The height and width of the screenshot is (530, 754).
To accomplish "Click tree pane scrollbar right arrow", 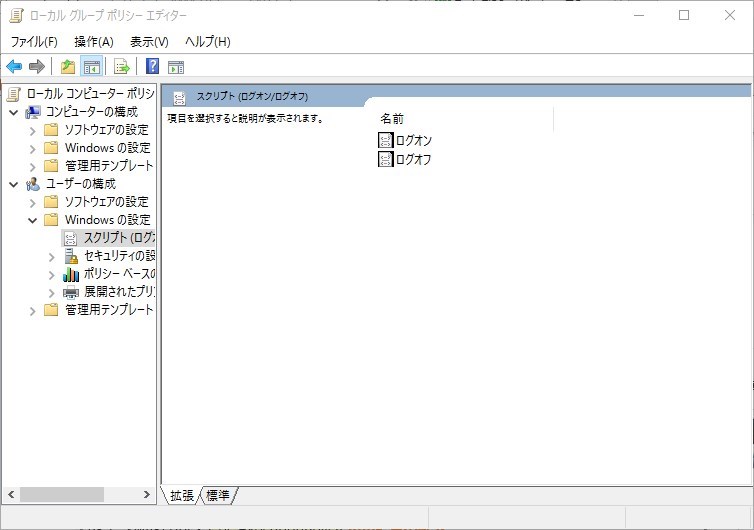I will 147,494.
